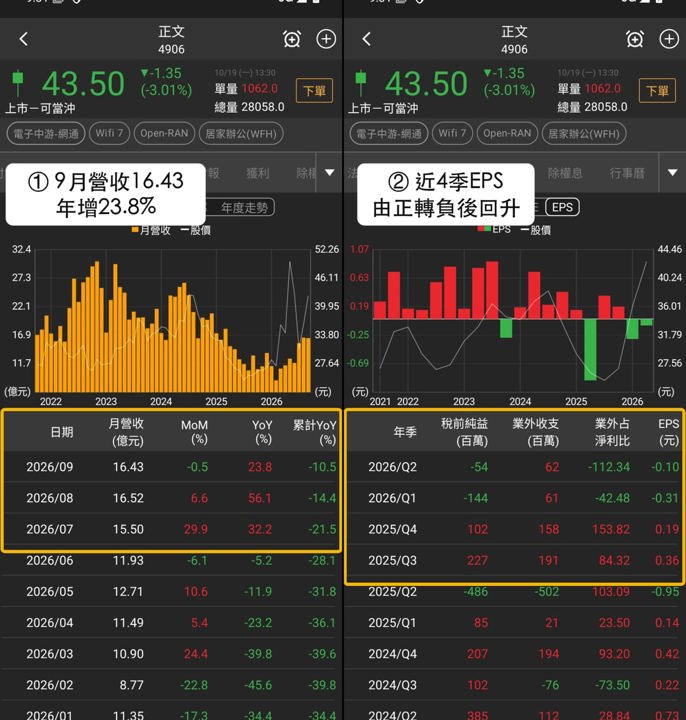Tap the back arrow in left panel
The height and width of the screenshot is (720, 686).
[x=24, y=39]
